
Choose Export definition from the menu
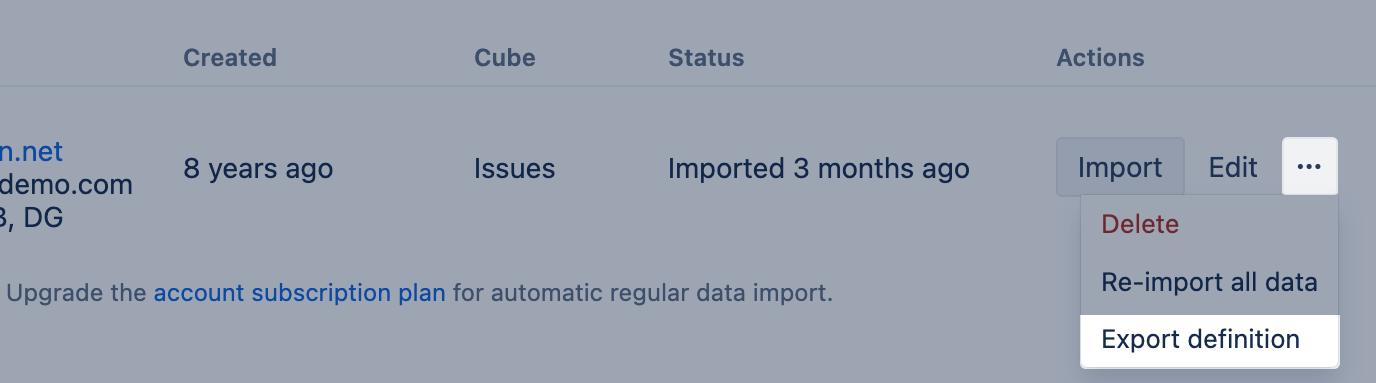point(1209,340)
